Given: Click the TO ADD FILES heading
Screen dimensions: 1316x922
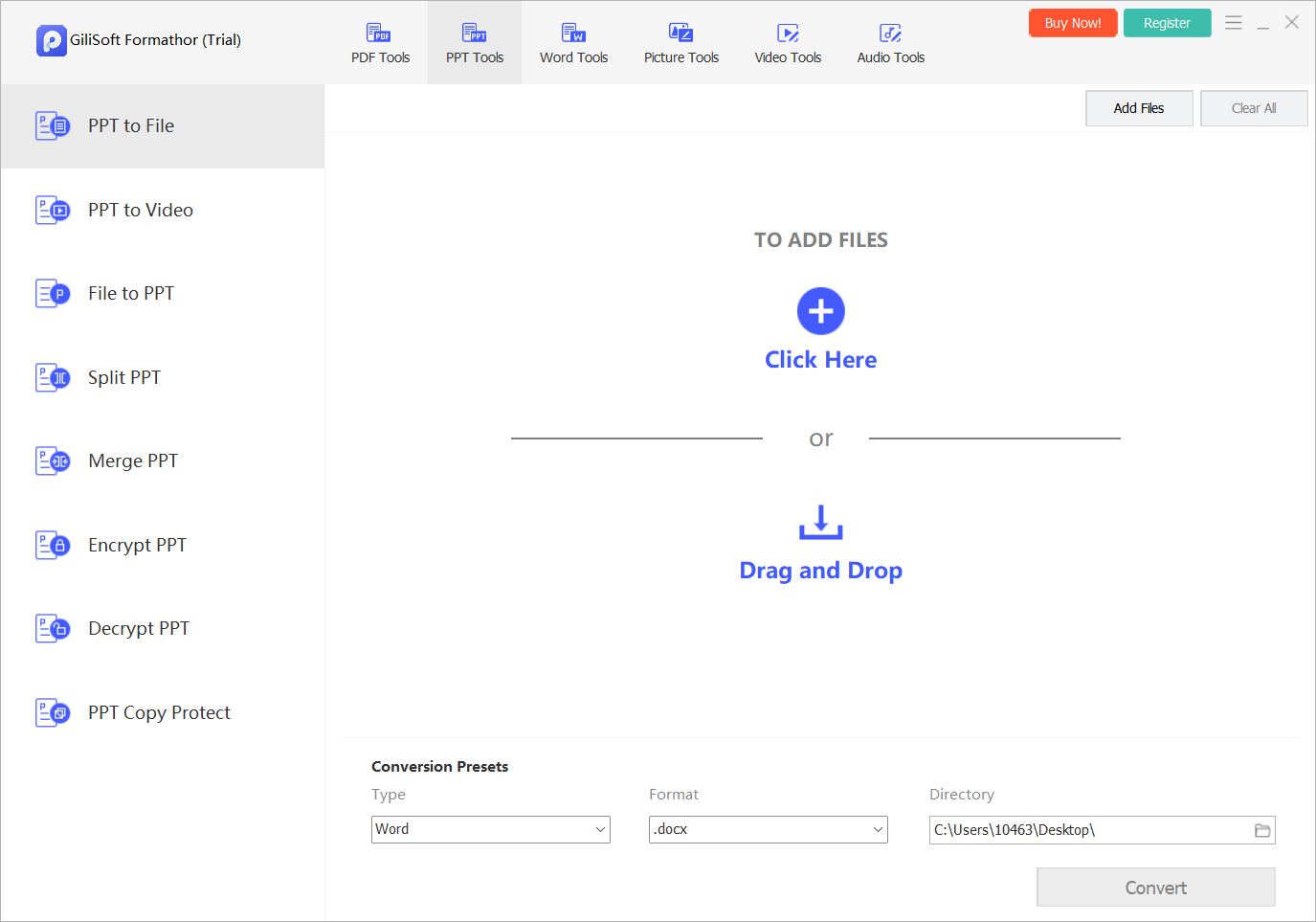Looking at the screenshot, I should click(821, 240).
